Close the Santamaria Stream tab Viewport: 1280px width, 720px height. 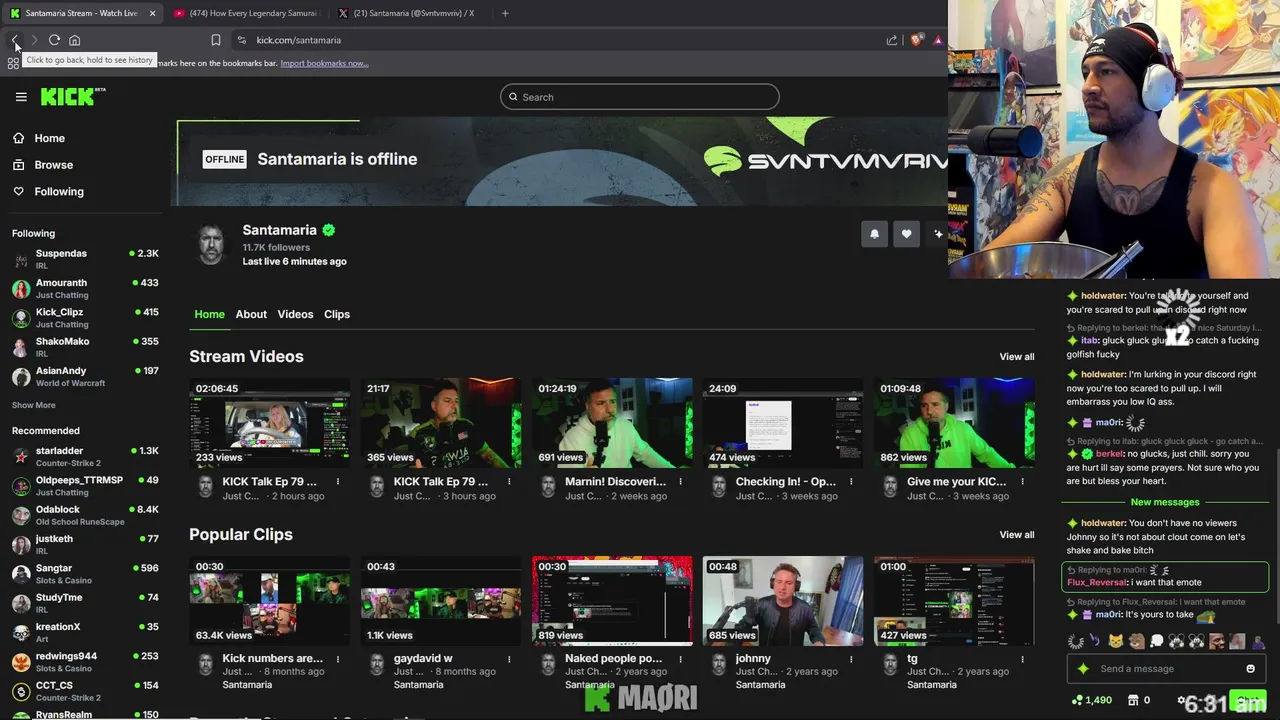152,13
